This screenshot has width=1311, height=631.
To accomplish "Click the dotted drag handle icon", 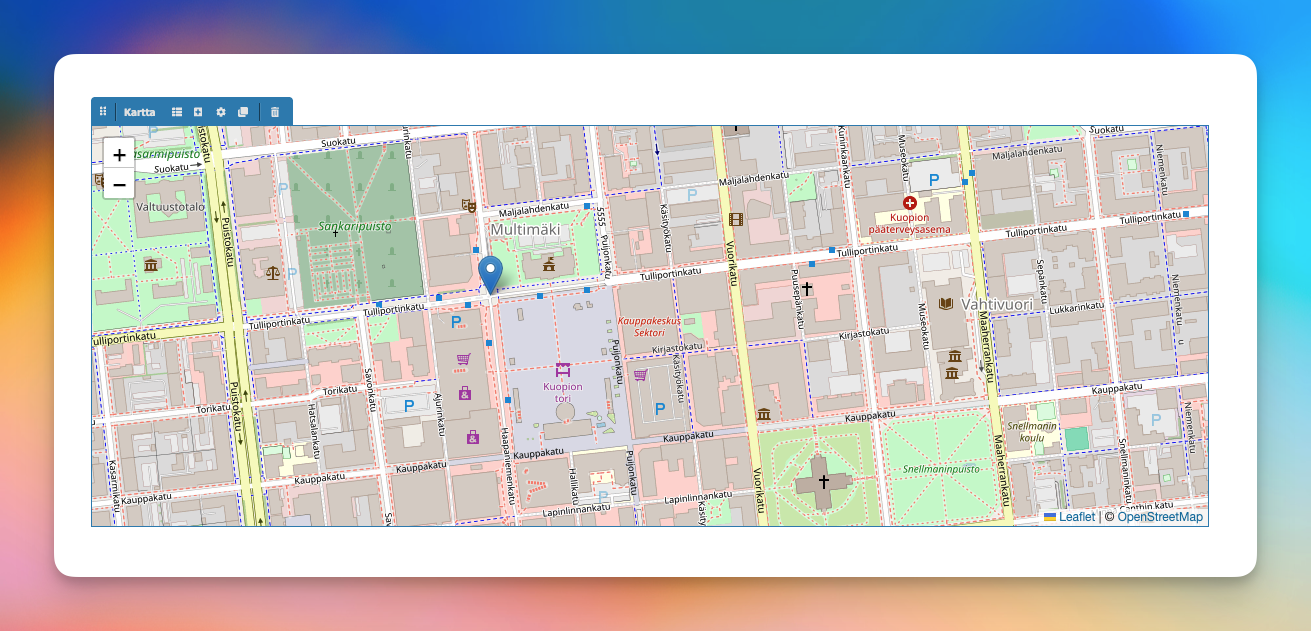I will click(104, 112).
